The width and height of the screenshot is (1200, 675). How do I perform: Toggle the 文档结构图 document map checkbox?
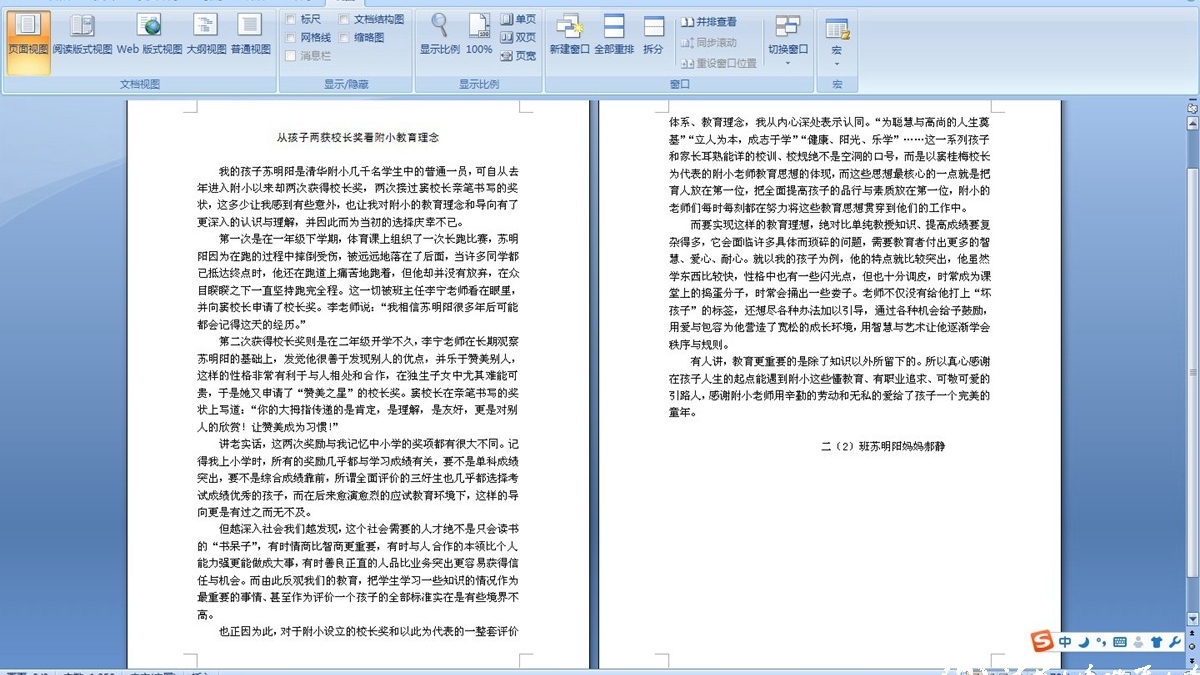(x=344, y=19)
